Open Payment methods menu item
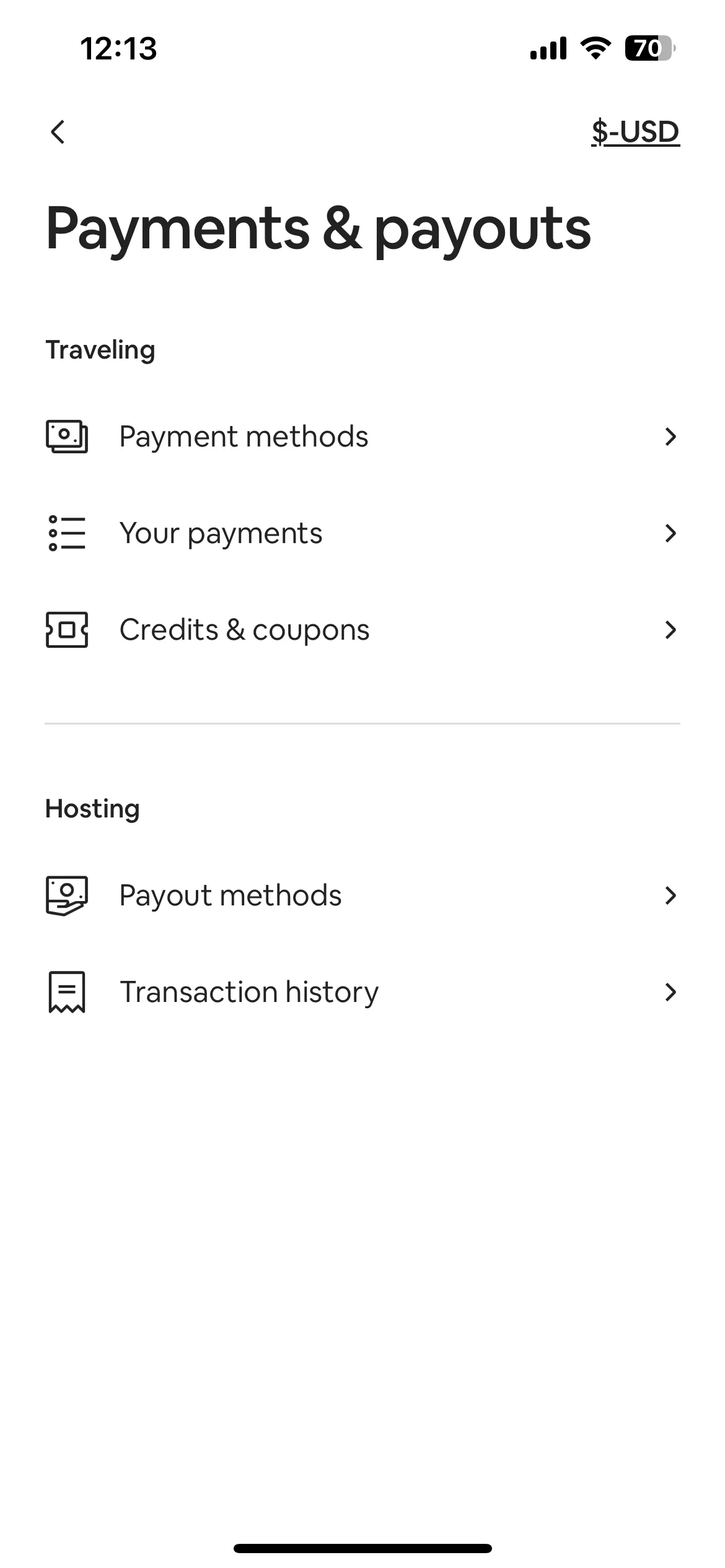725x1568 pixels. 362,437
